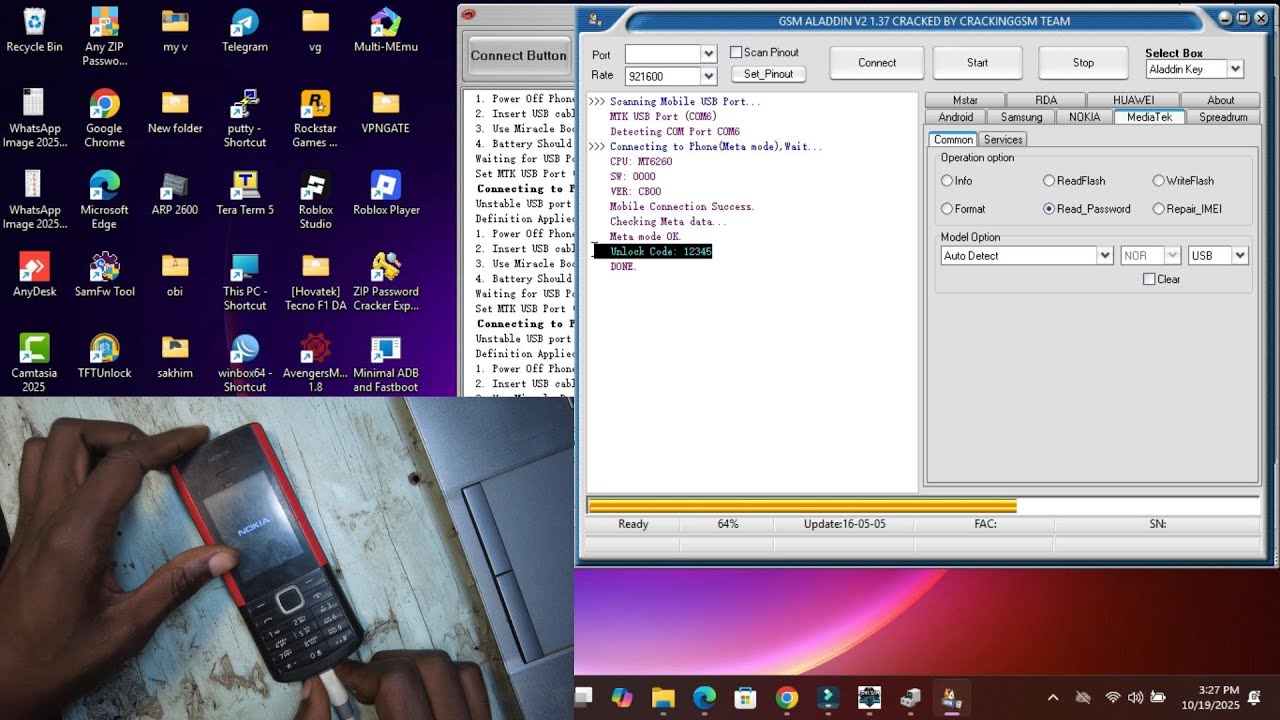Launch Tera Term 5 from desktop
Image resolution: width=1280 pixels, height=720 pixels.
click(x=245, y=193)
